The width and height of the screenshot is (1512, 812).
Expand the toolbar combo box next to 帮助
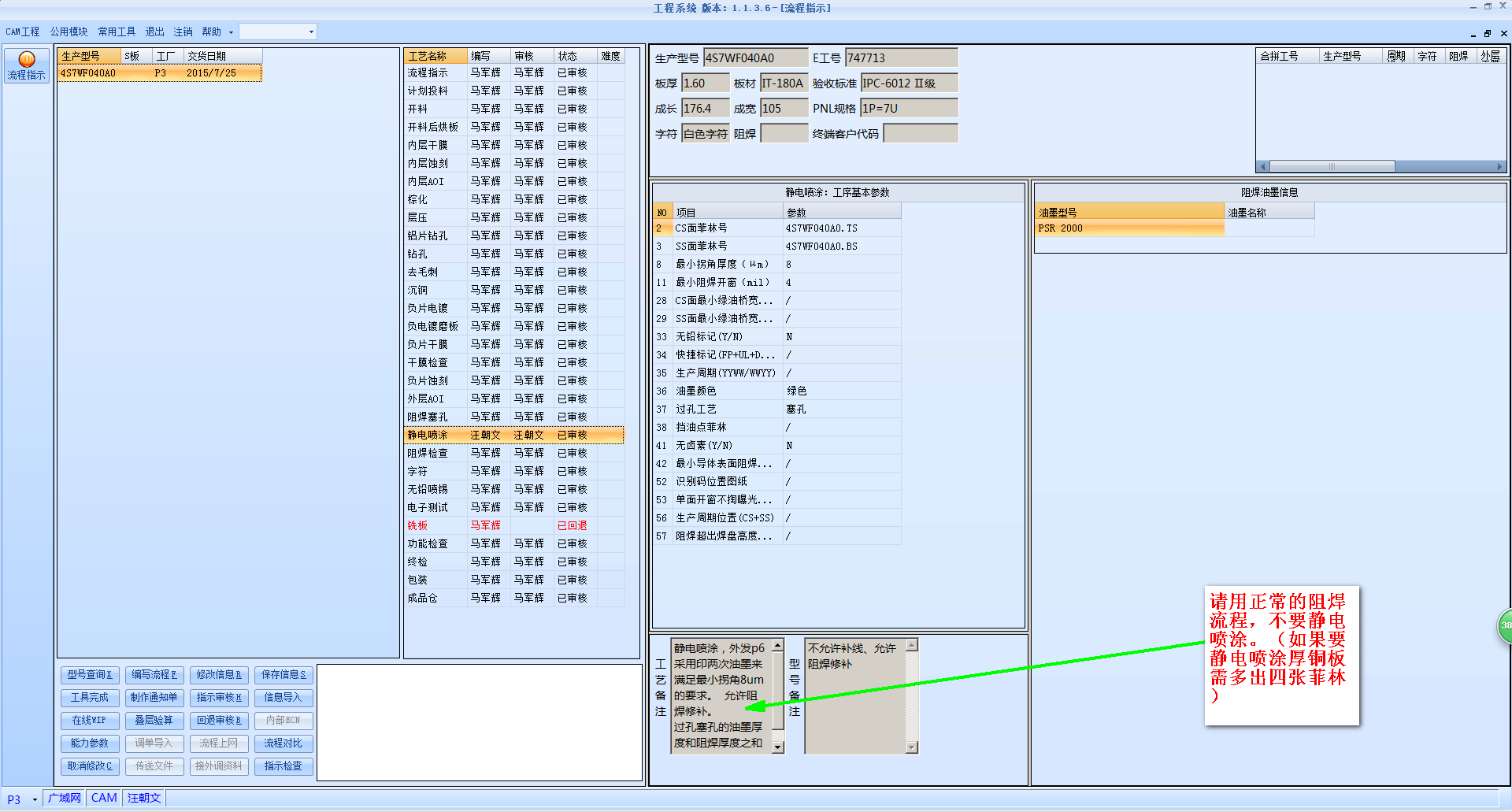click(311, 32)
